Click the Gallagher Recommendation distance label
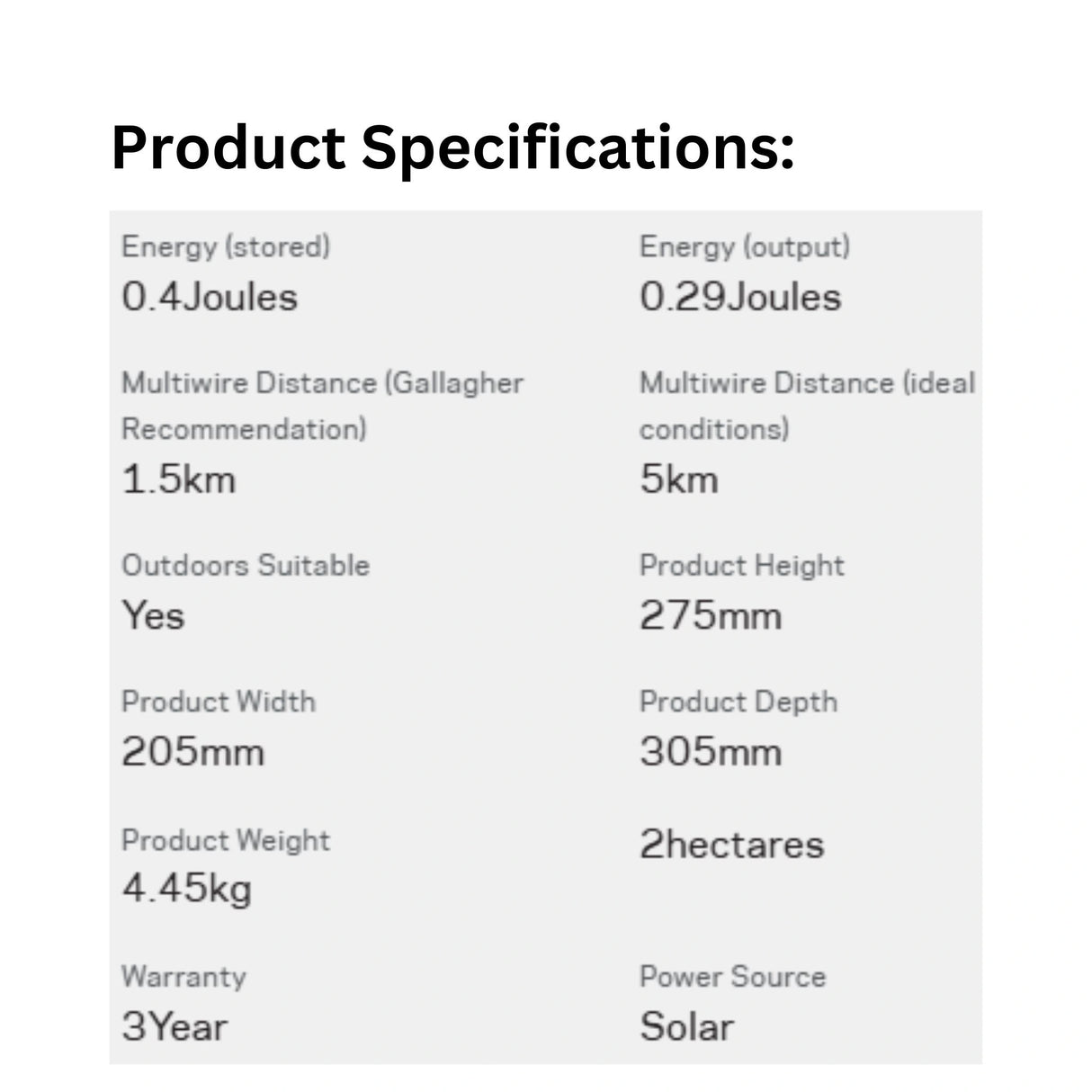Screen dimensions: 1092x1092 [322, 406]
